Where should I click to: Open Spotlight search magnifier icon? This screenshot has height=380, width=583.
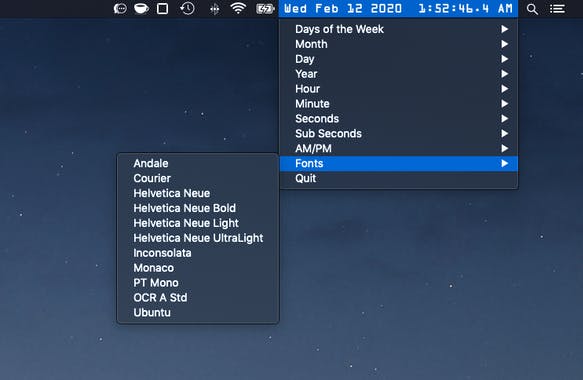(532, 9)
